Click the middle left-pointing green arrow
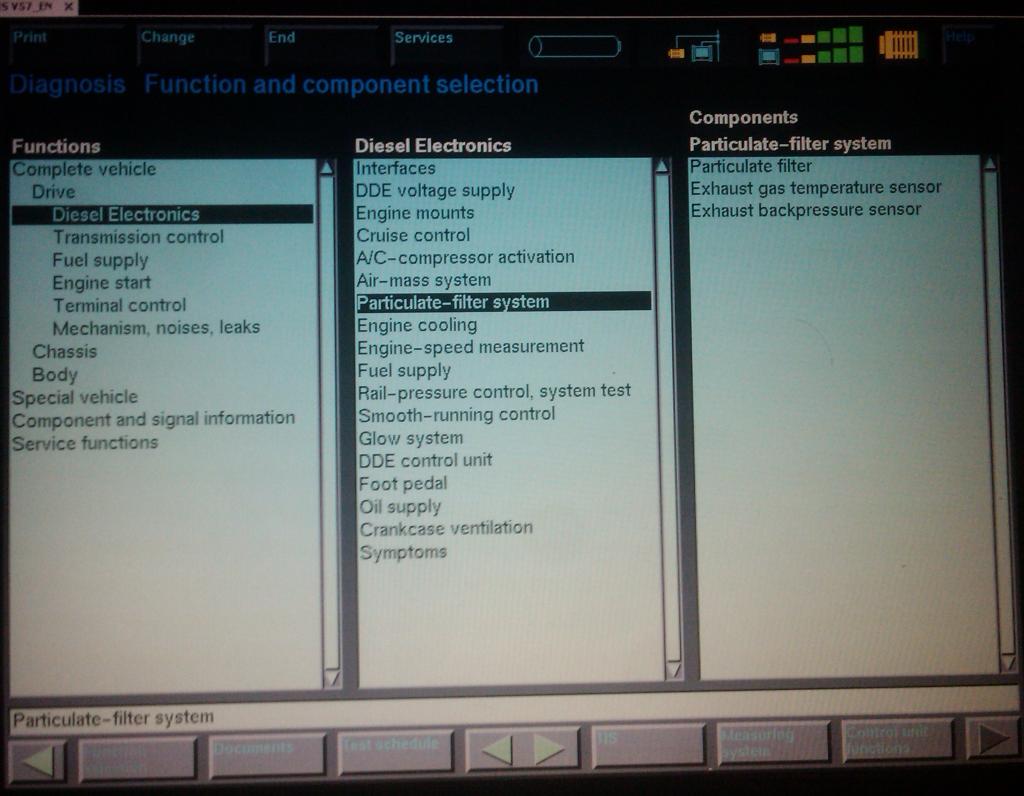Image resolution: width=1024 pixels, height=796 pixels. (x=497, y=749)
